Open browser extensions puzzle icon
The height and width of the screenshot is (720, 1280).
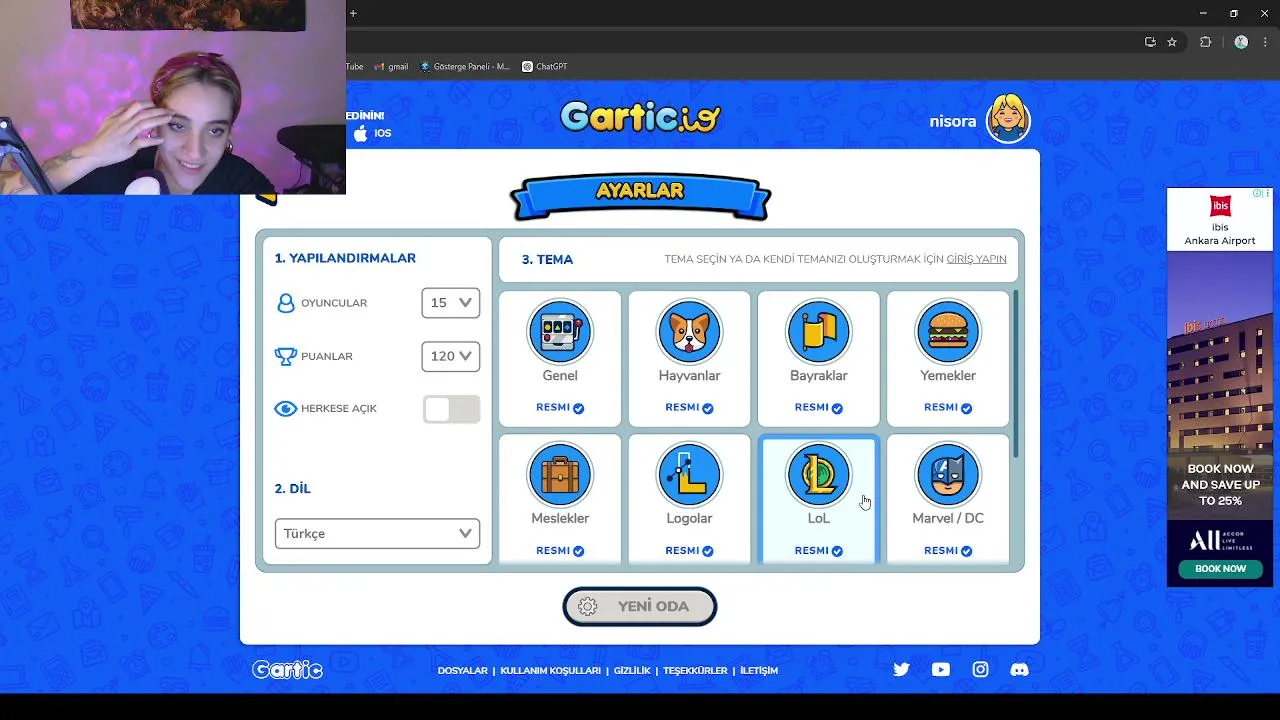tap(1205, 42)
